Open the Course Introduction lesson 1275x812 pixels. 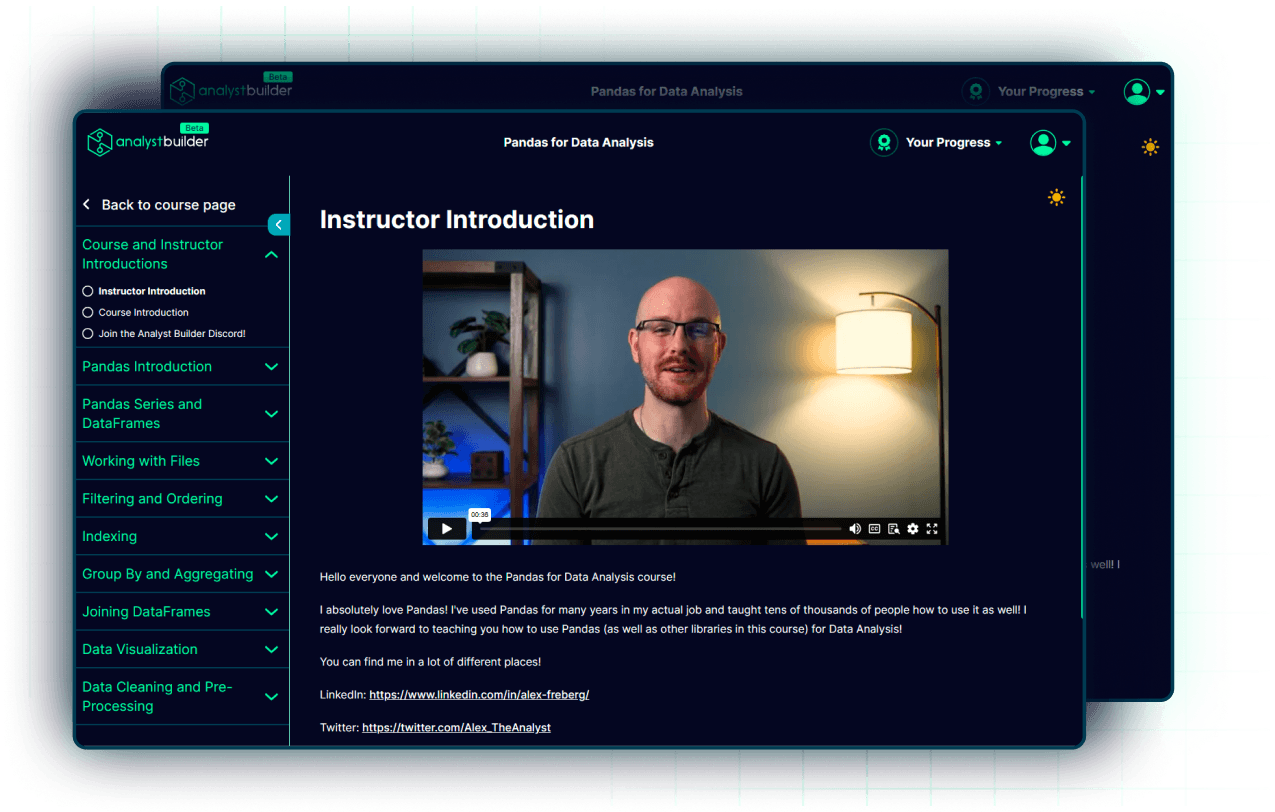pos(143,313)
